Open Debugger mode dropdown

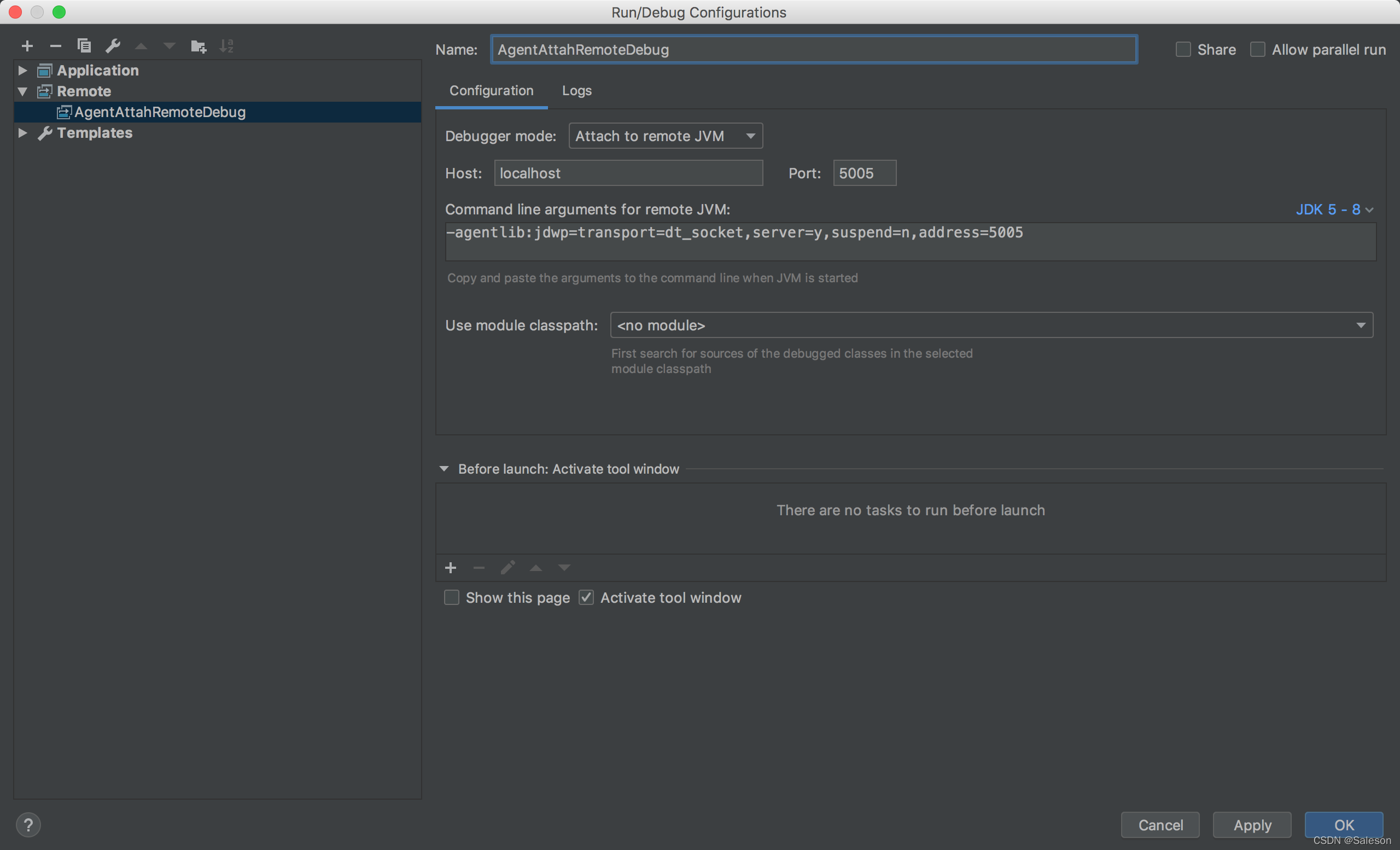pyautogui.click(x=666, y=136)
